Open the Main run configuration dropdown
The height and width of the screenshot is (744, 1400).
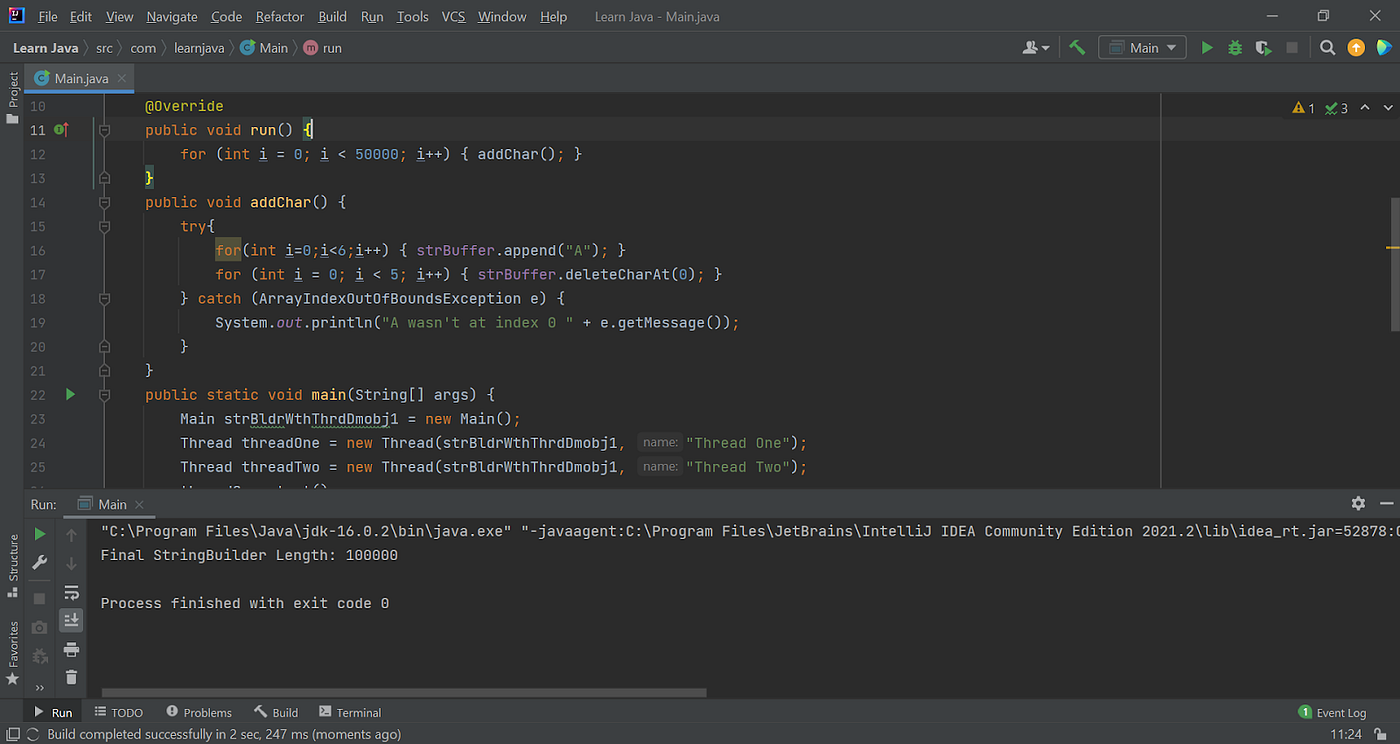1142,47
